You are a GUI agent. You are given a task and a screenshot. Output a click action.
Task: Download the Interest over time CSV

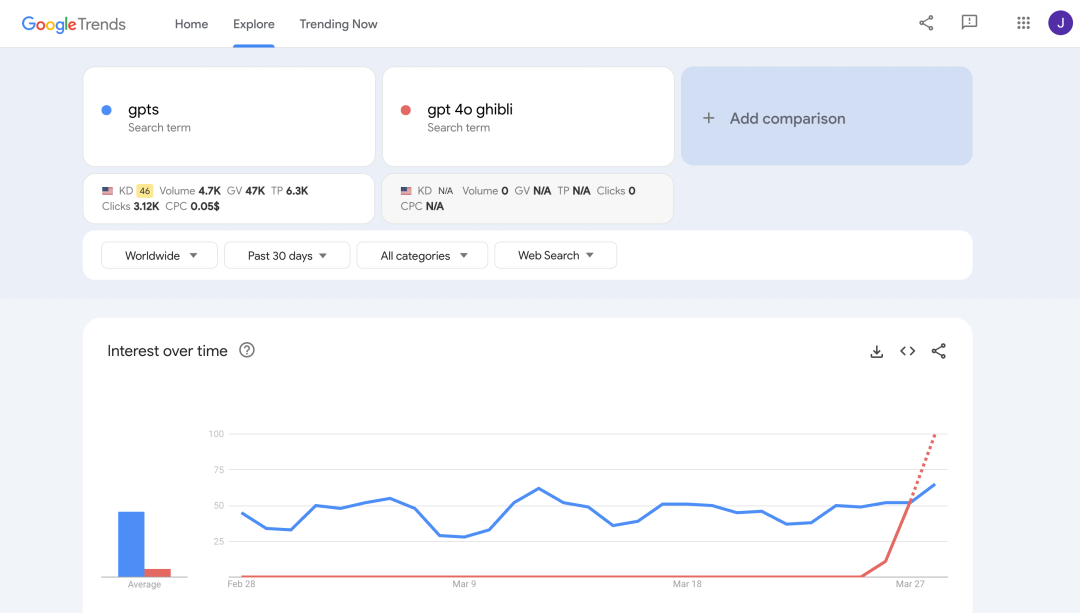click(877, 351)
